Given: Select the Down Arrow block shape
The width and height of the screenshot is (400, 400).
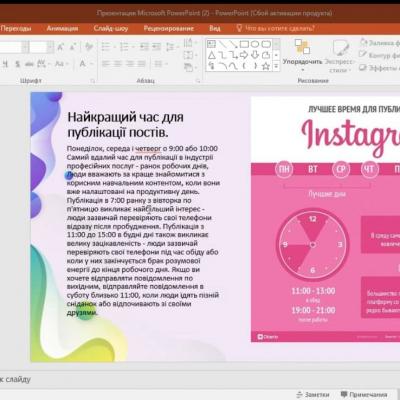Looking at the screenshot, I should coord(255,55).
